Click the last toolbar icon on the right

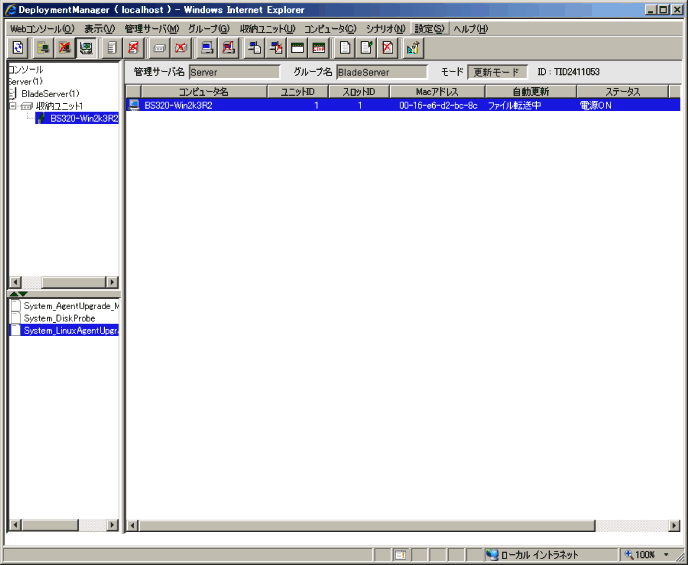pyautogui.click(x=413, y=48)
